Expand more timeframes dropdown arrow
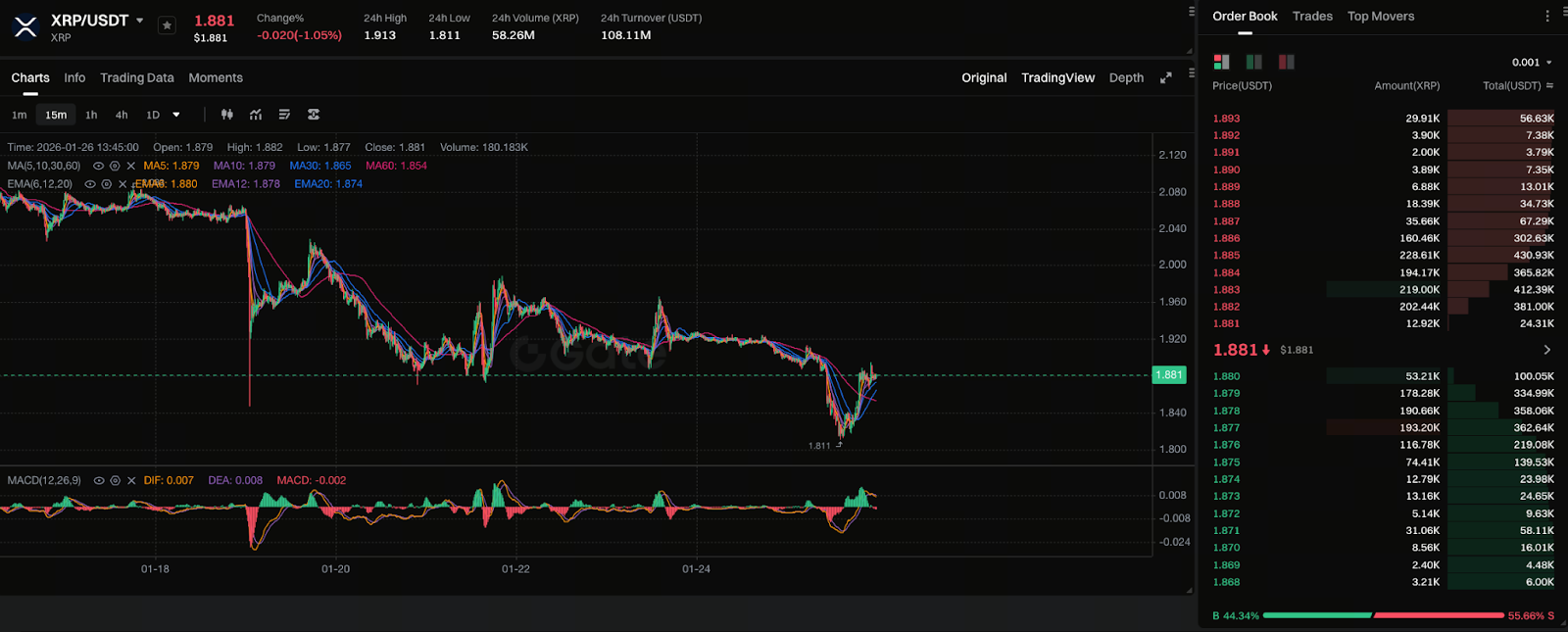The image size is (1568, 632). (176, 115)
